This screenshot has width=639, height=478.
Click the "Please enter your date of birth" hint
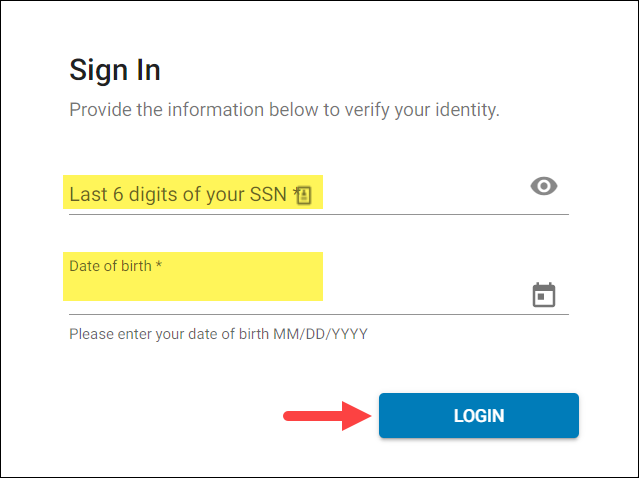click(x=218, y=334)
